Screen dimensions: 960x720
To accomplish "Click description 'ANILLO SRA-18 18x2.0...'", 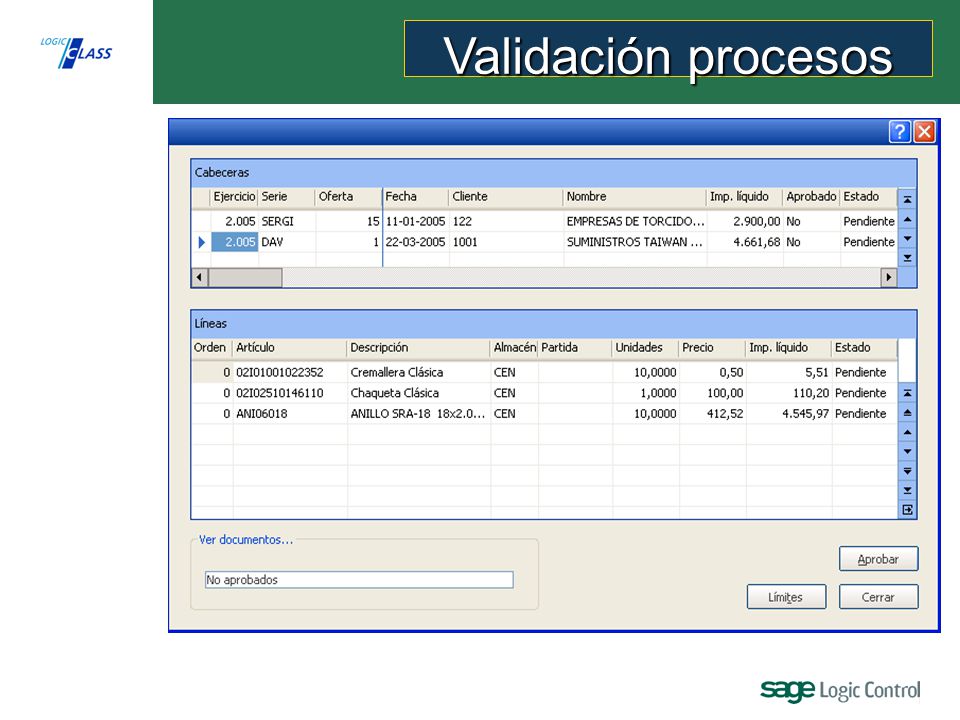I will click(x=419, y=414).
